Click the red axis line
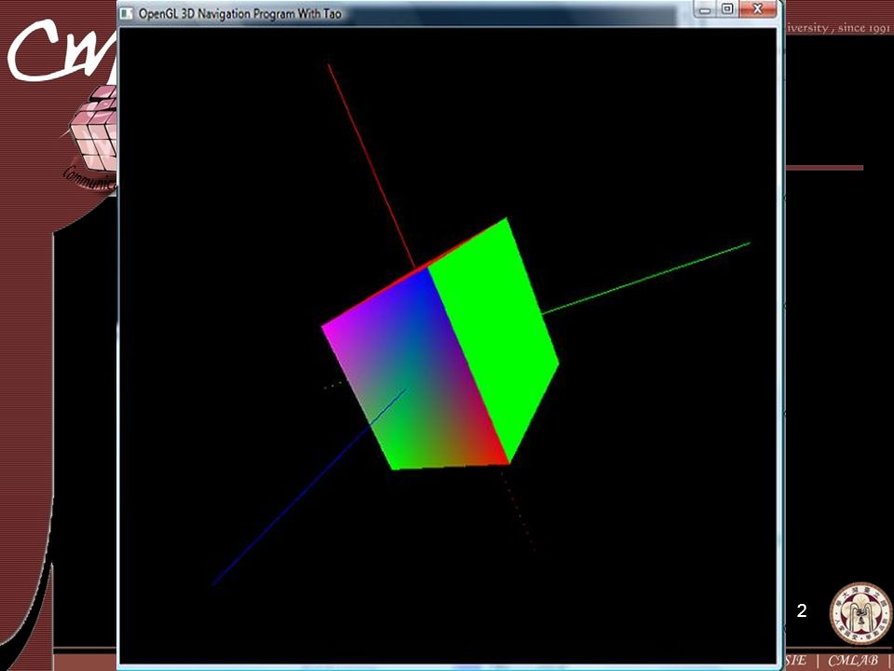 click(365, 150)
